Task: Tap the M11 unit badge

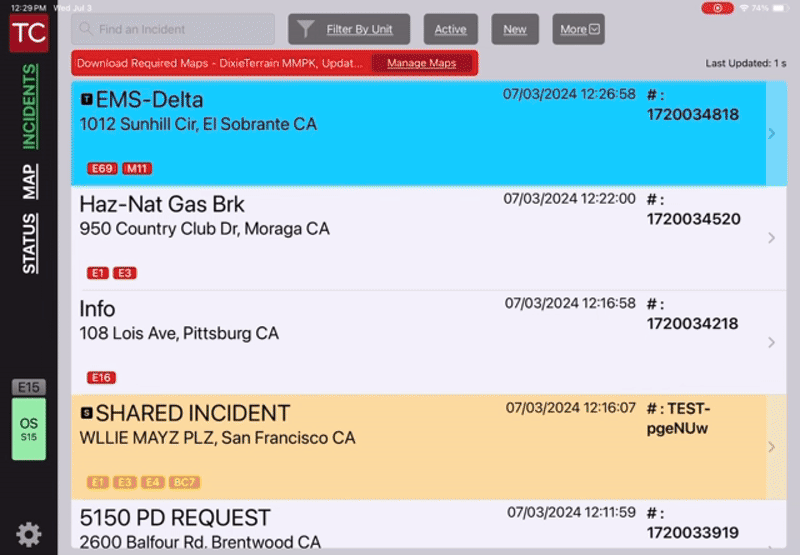Action: tap(137, 168)
